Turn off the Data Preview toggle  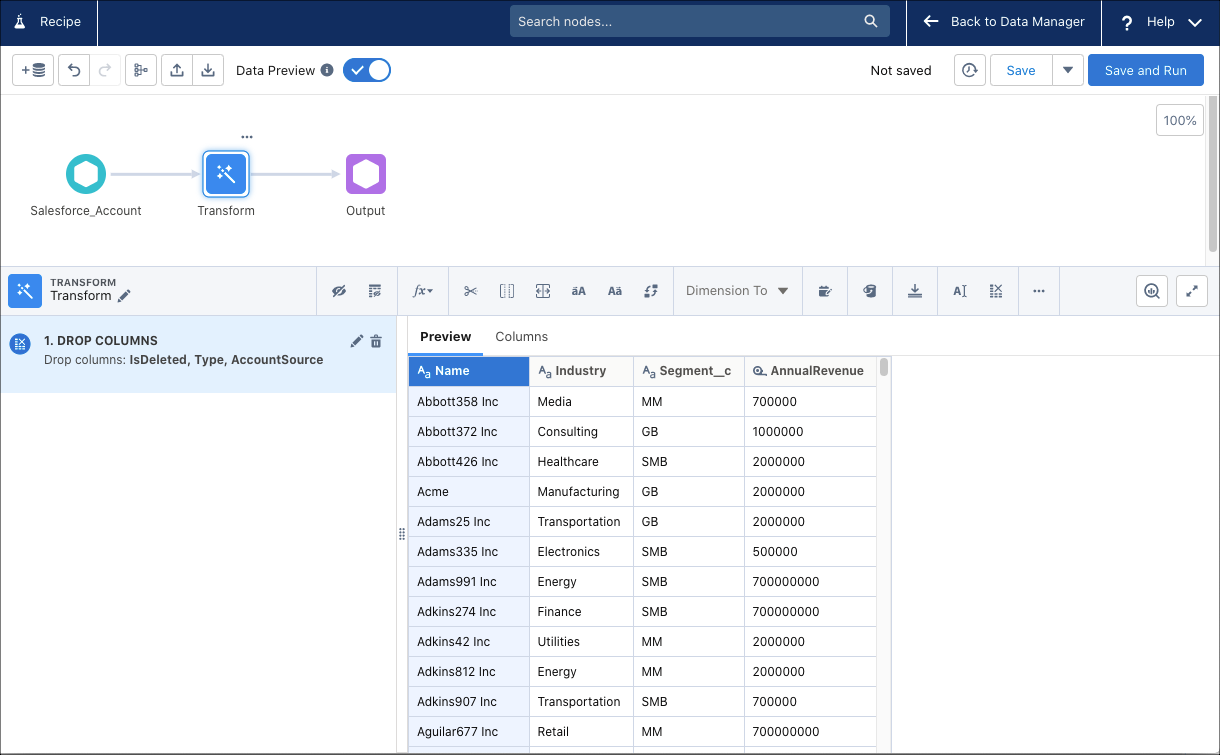coord(366,70)
